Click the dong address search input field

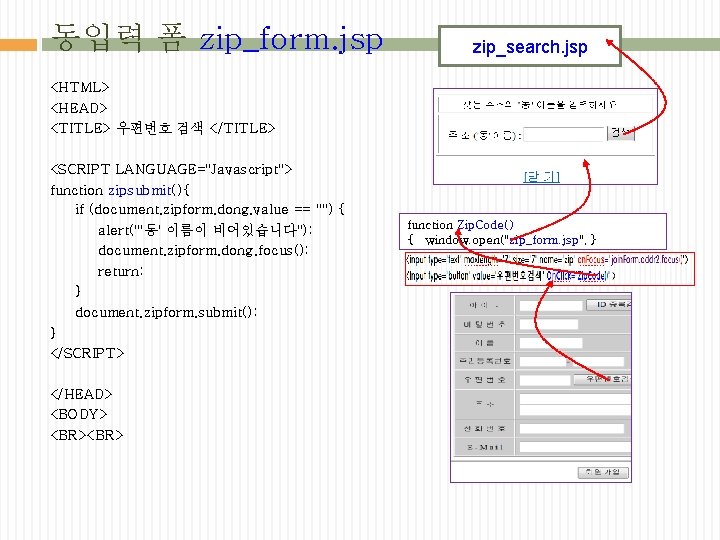tap(565, 134)
